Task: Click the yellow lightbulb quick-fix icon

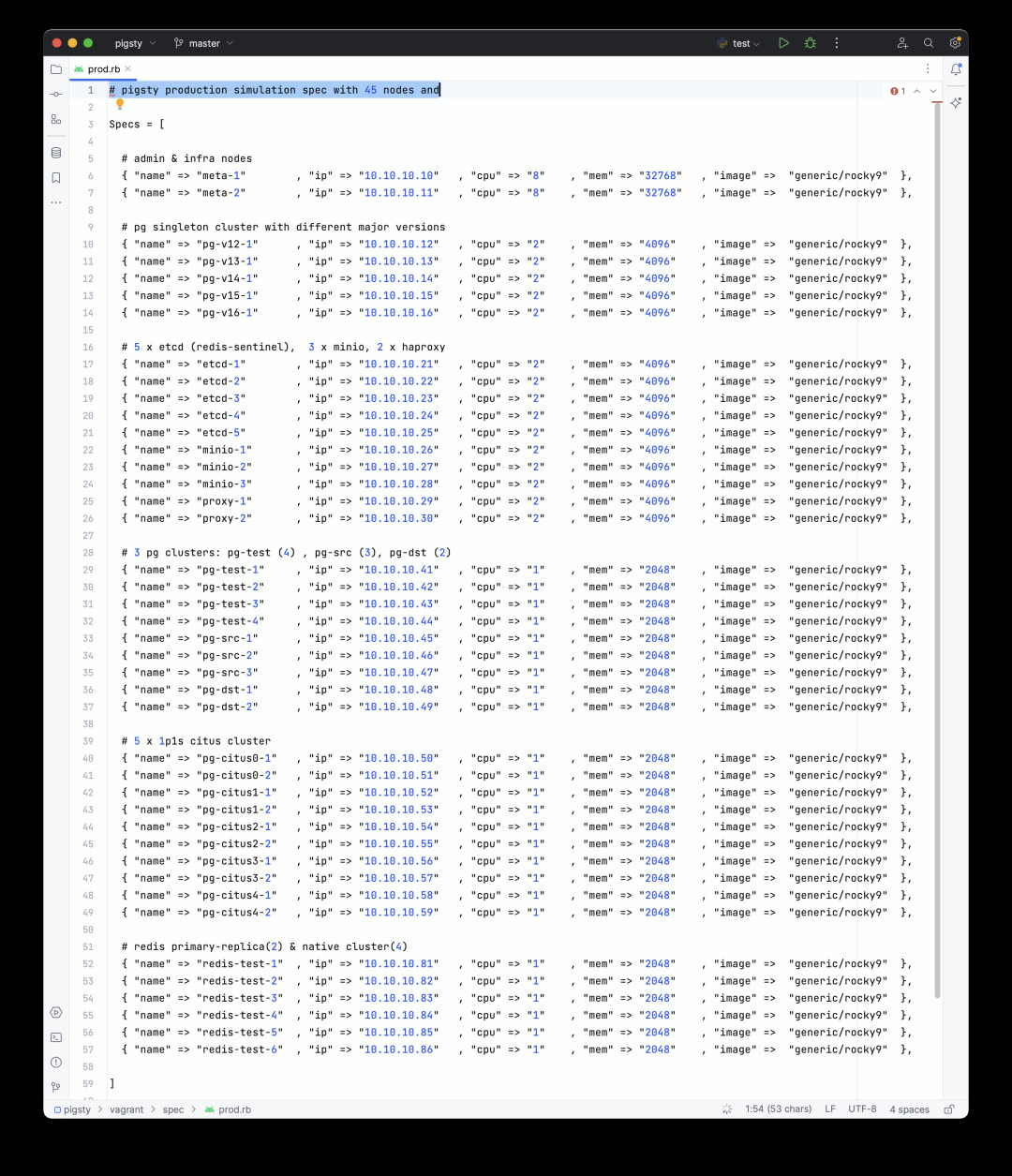Action: pos(120,105)
